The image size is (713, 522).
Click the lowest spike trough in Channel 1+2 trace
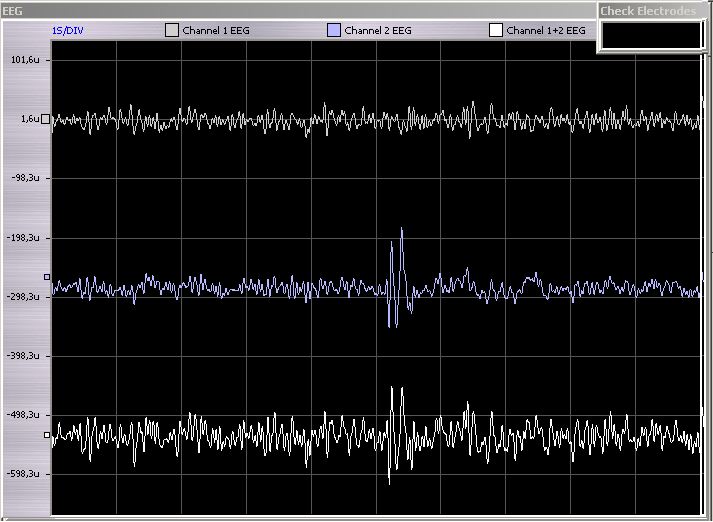pos(389,483)
